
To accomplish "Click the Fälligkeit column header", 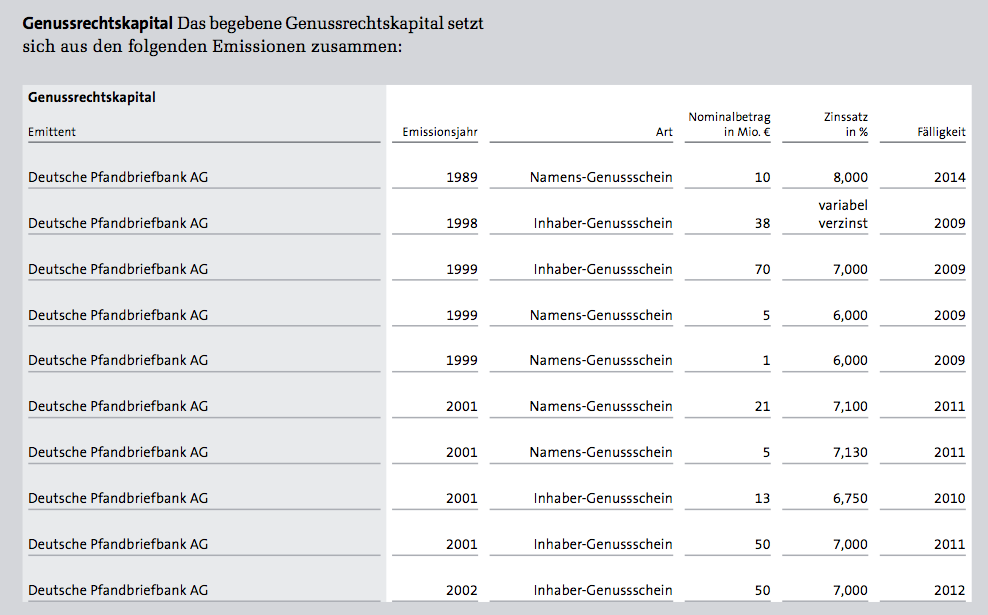I will tap(940, 132).
